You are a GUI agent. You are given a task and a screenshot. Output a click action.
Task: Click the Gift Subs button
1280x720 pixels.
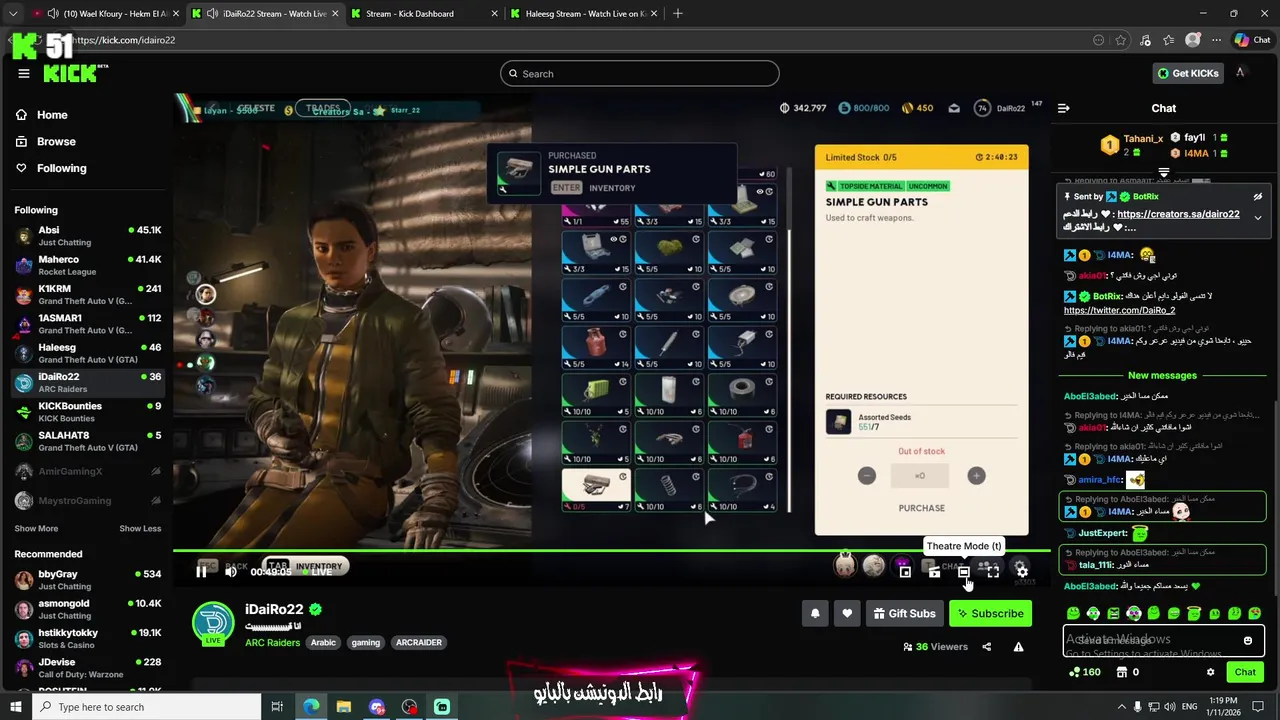pos(904,613)
